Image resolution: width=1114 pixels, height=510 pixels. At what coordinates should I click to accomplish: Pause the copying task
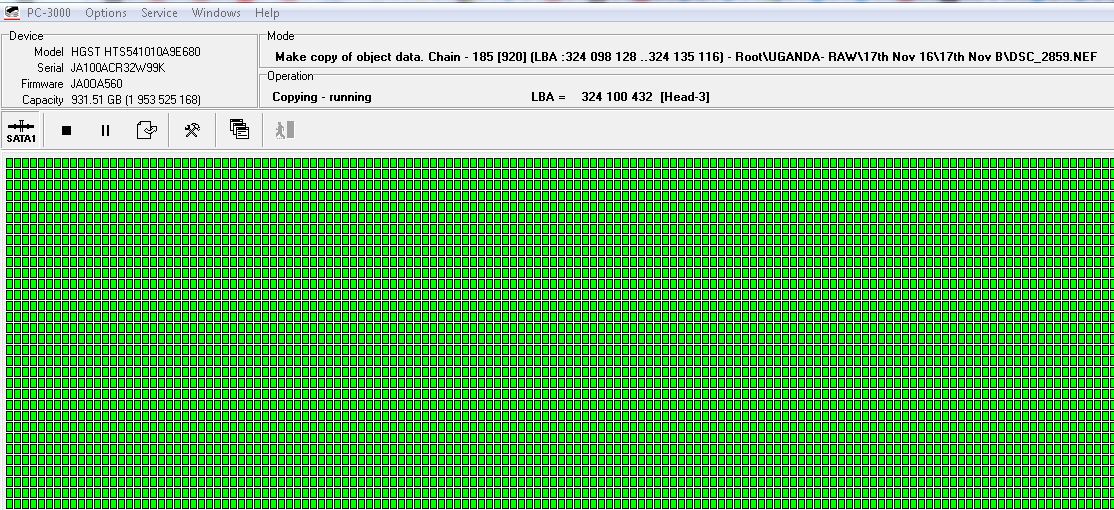(x=105, y=130)
